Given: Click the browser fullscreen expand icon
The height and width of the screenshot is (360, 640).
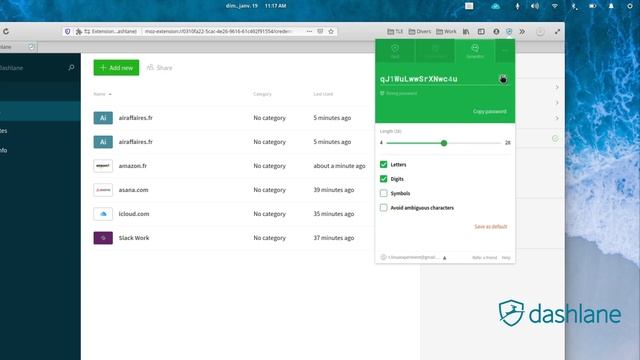Looking at the screenshot, I should point(557,31).
